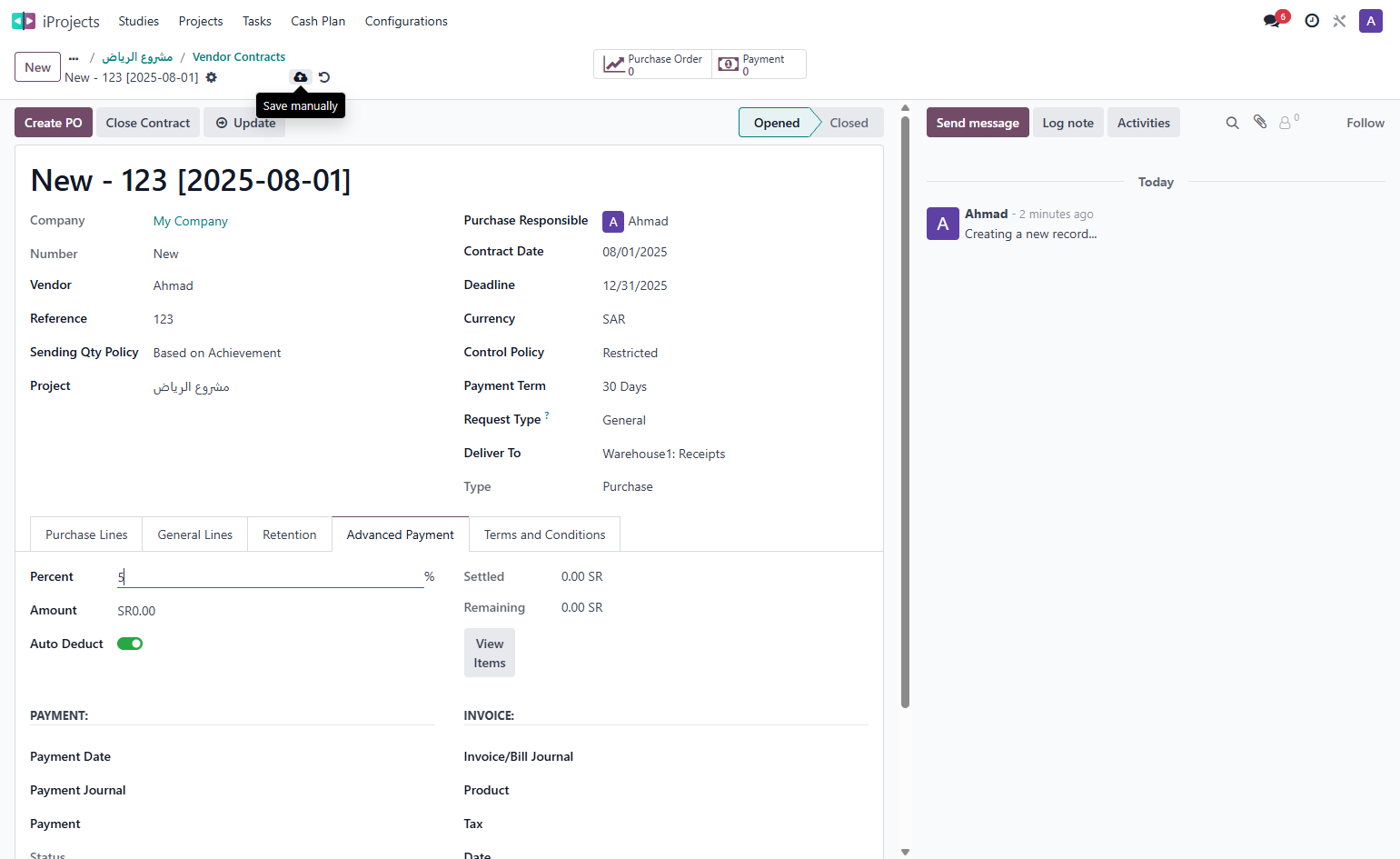This screenshot has width=1400, height=859.
Task: Click the record title New - 123 [2025-08-01]
Action: [x=191, y=180]
